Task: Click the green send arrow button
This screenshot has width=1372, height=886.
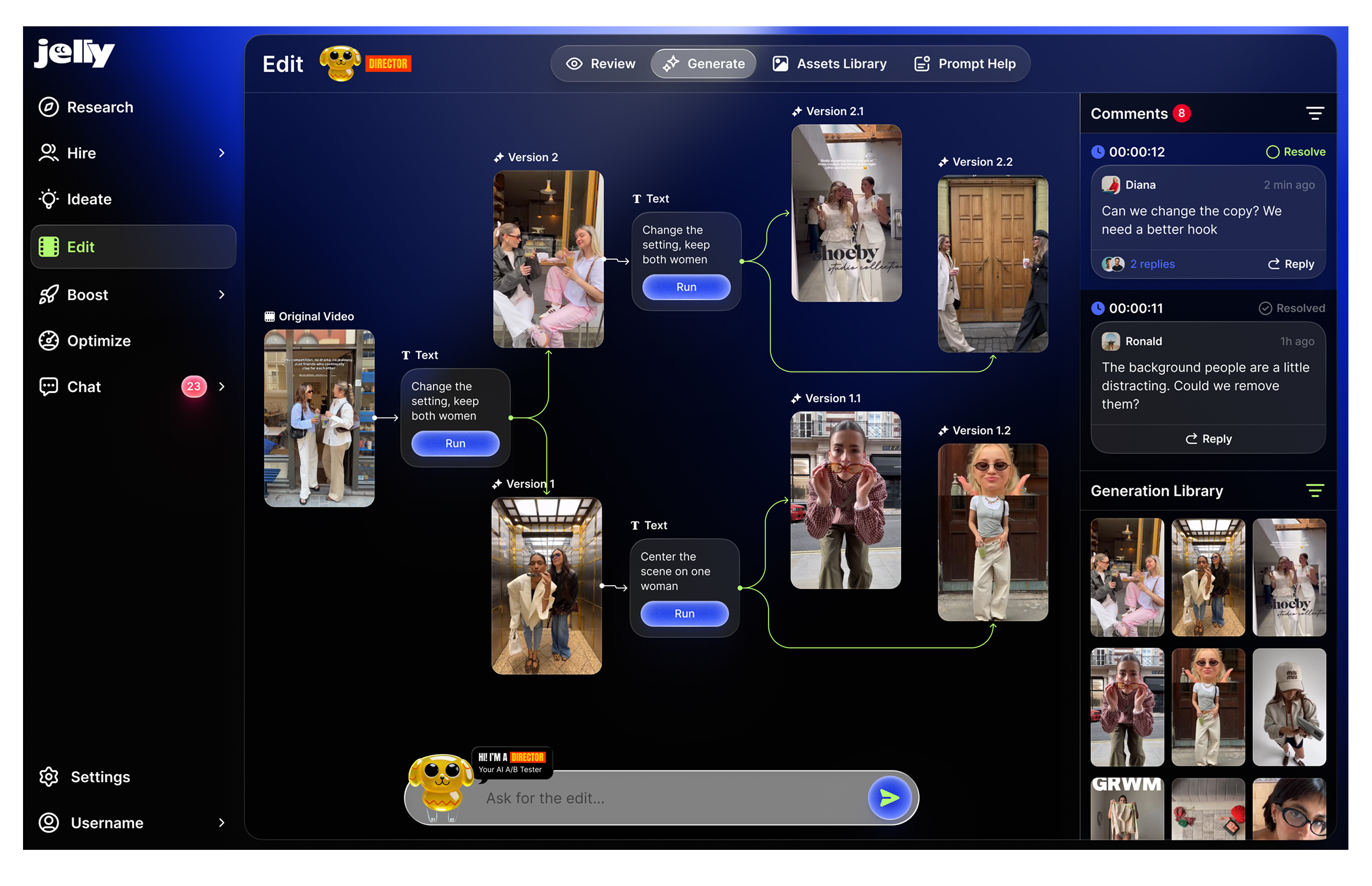Action: click(889, 798)
